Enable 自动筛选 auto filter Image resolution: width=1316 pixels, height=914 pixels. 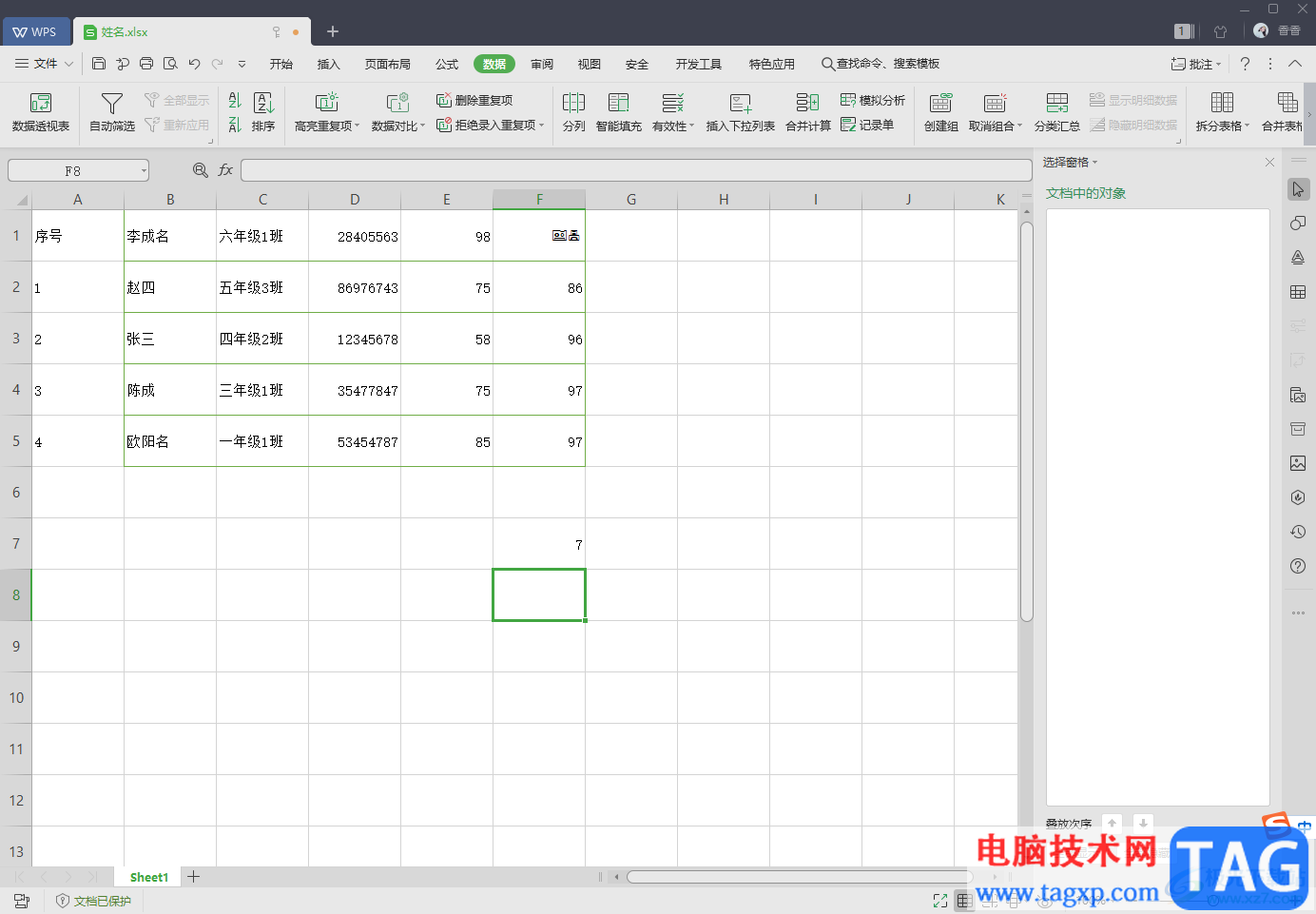(x=112, y=112)
